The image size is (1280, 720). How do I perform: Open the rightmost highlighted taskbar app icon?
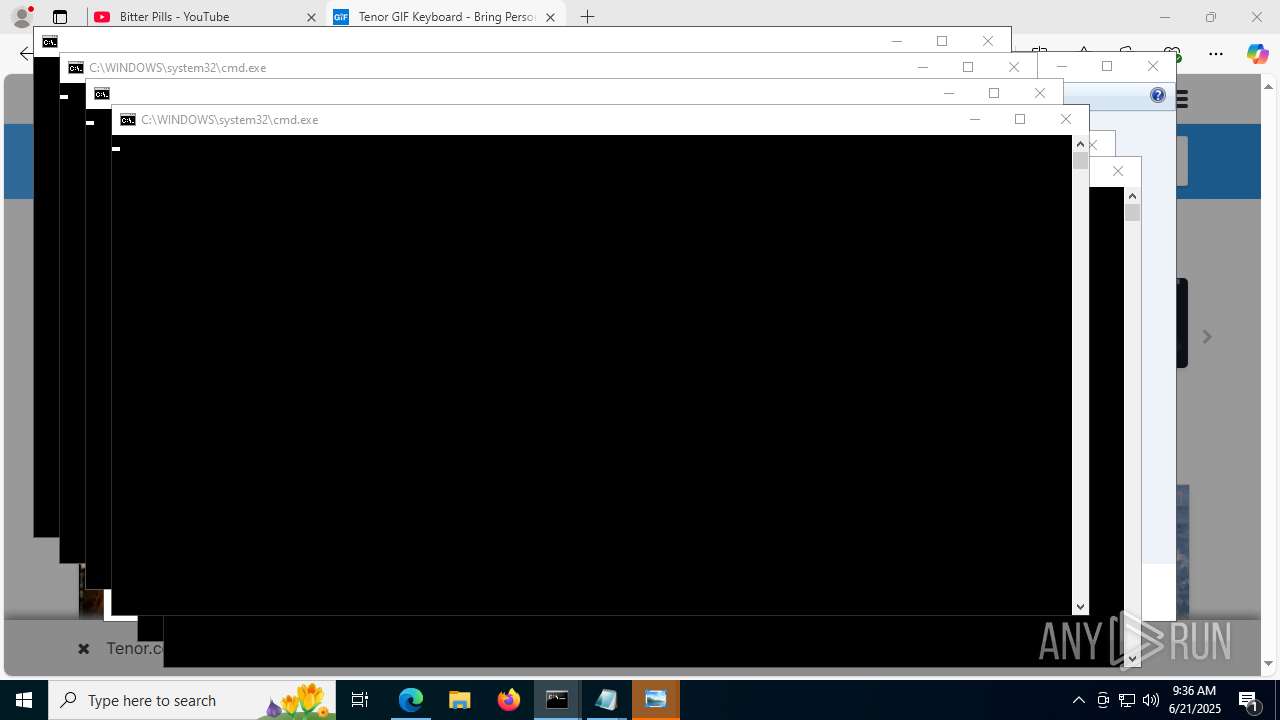coord(656,700)
